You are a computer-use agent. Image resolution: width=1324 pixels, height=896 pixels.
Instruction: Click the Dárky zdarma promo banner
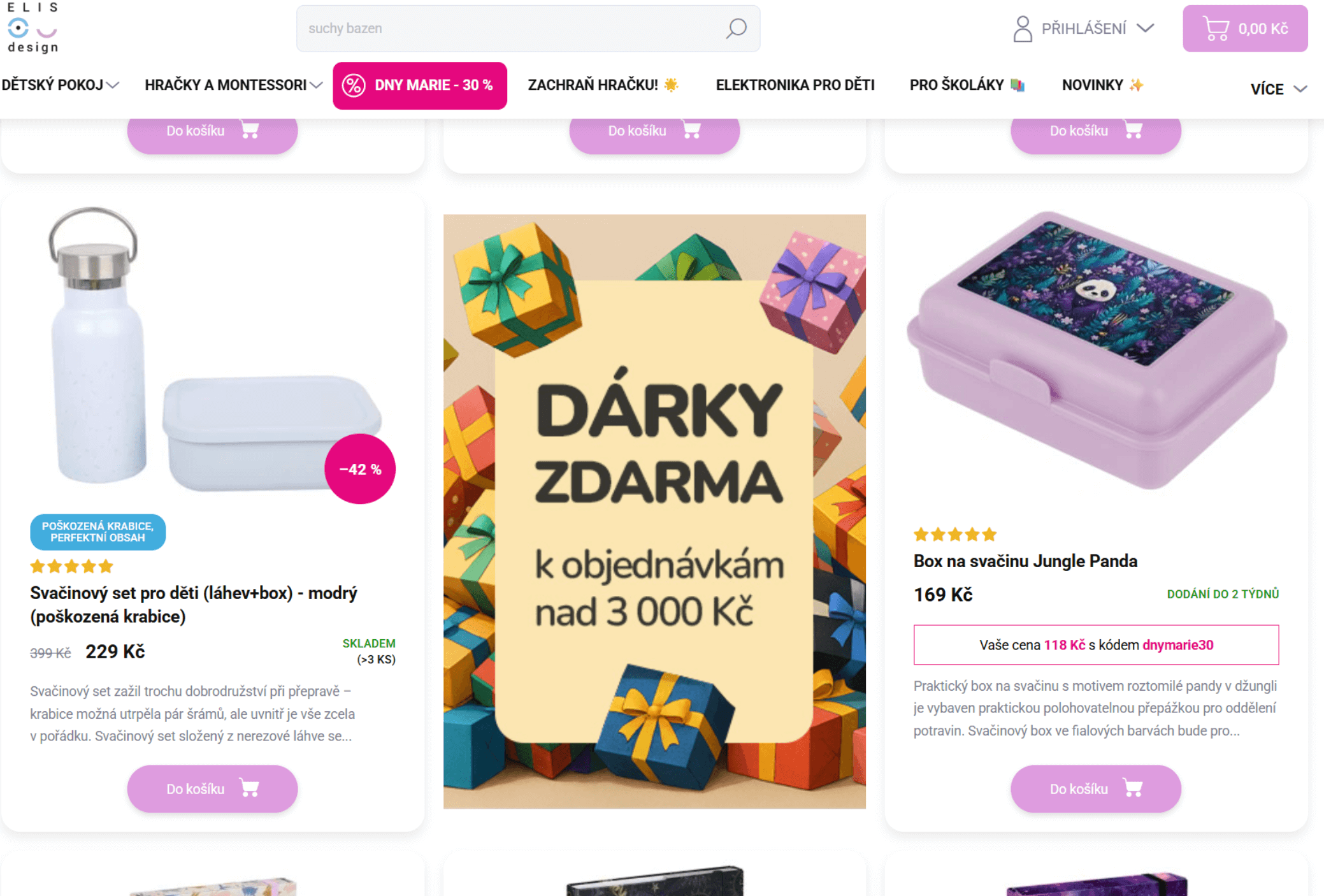tap(654, 511)
